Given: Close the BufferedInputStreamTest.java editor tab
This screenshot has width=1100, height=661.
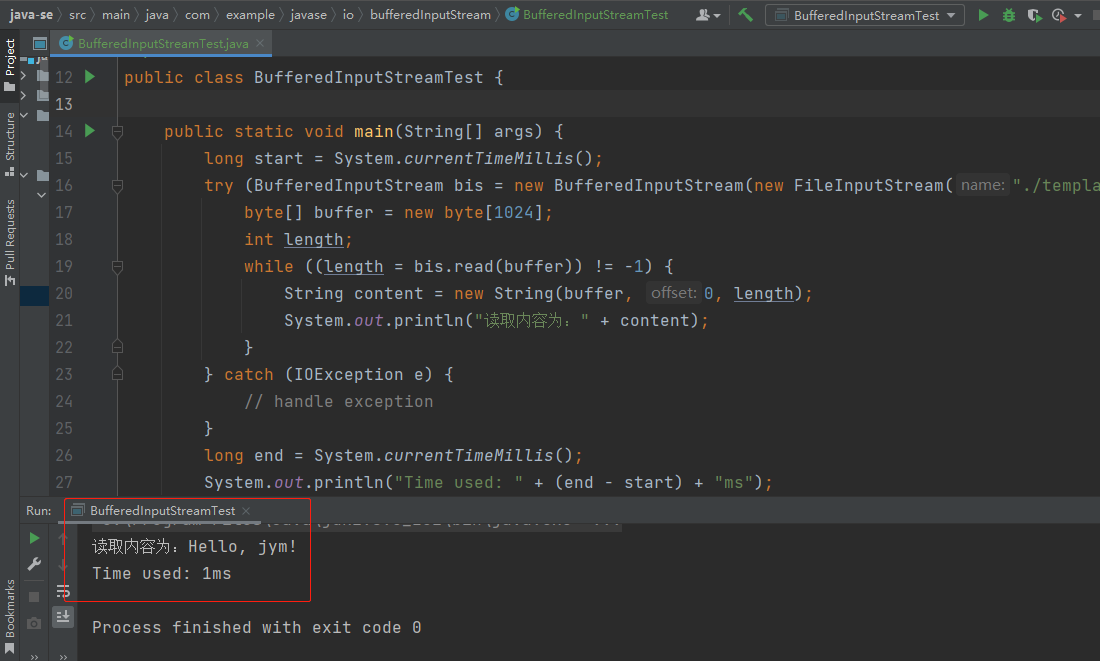Looking at the screenshot, I should (260, 44).
